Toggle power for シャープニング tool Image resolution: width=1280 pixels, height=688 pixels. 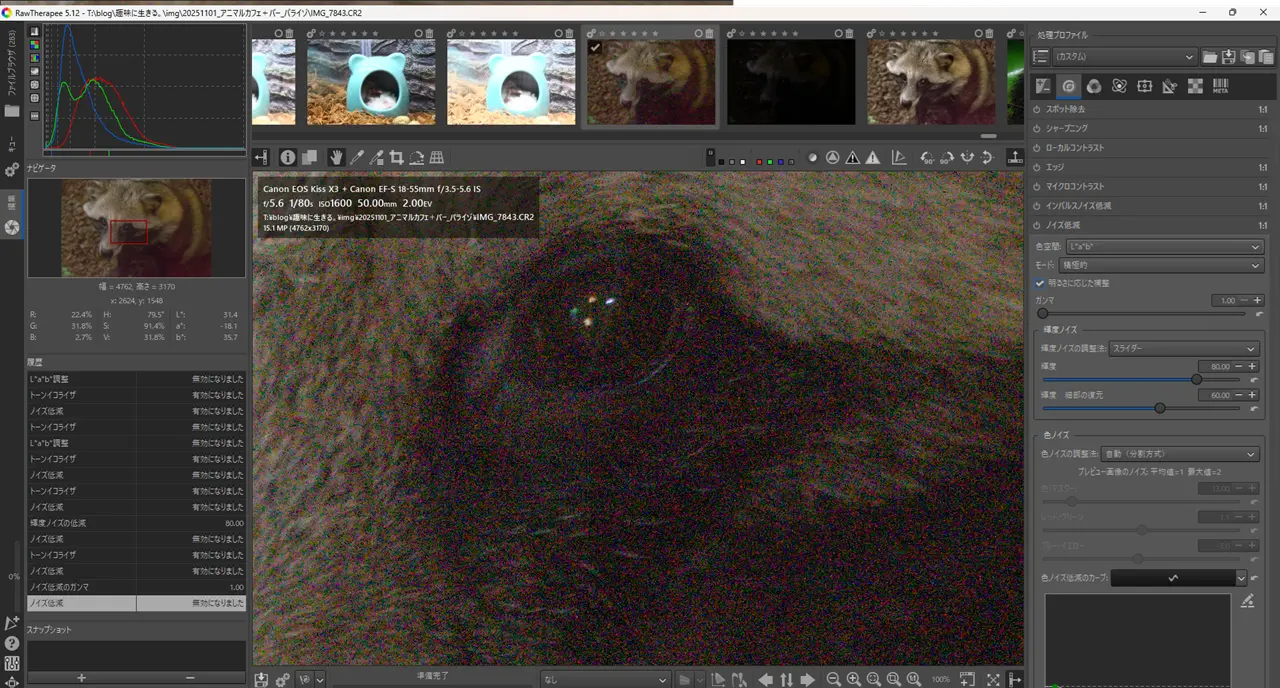[1039, 128]
